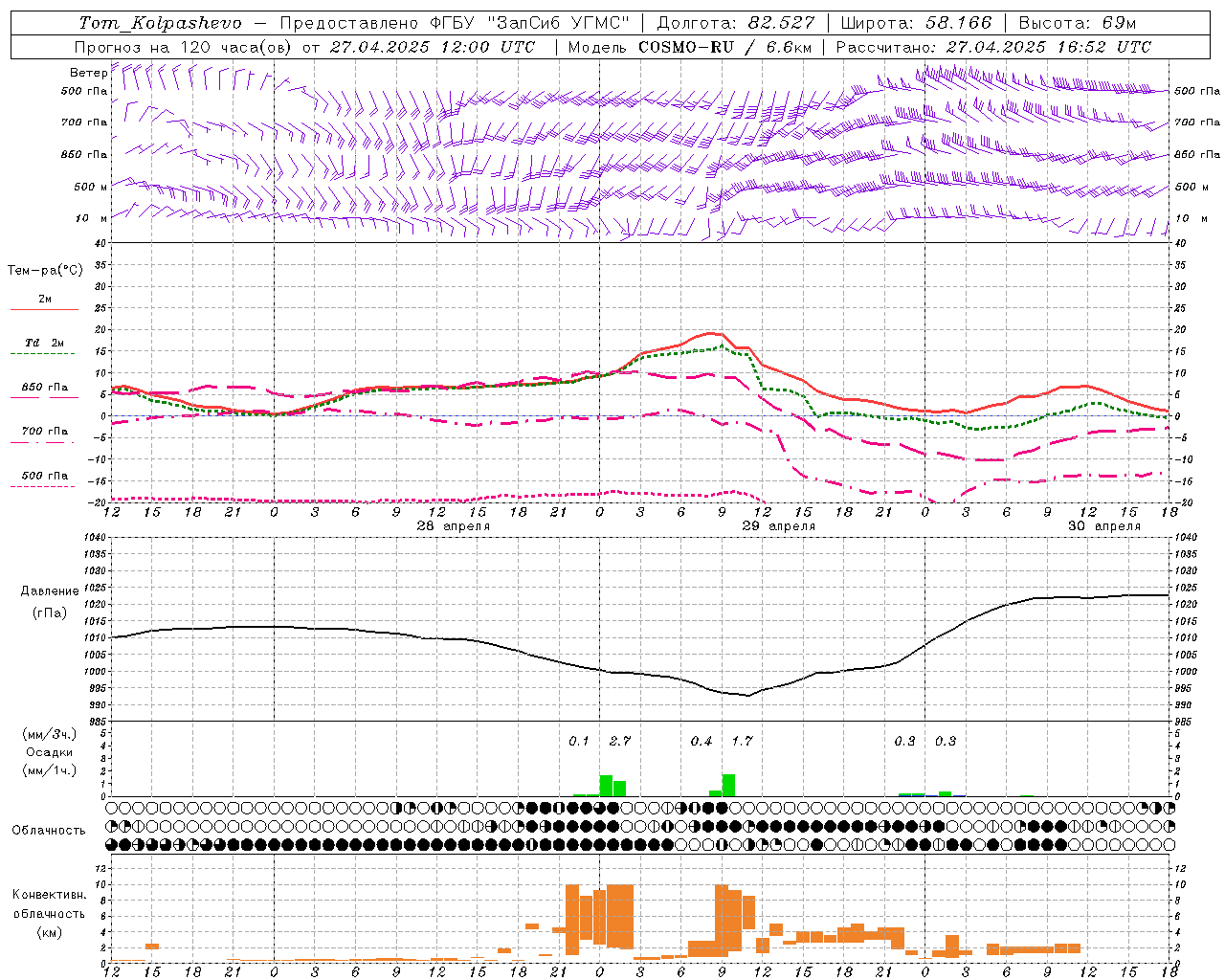Image resolution: width=1225 pixels, height=980 pixels.
Task: Select the provider text "ЗапСиб УГМС"
Action: pos(558,23)
